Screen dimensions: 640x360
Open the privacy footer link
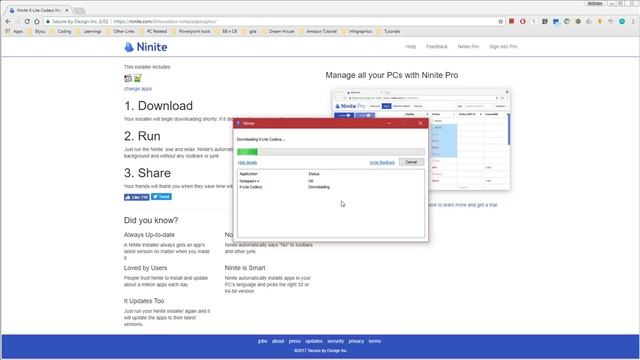coord(356,341)
